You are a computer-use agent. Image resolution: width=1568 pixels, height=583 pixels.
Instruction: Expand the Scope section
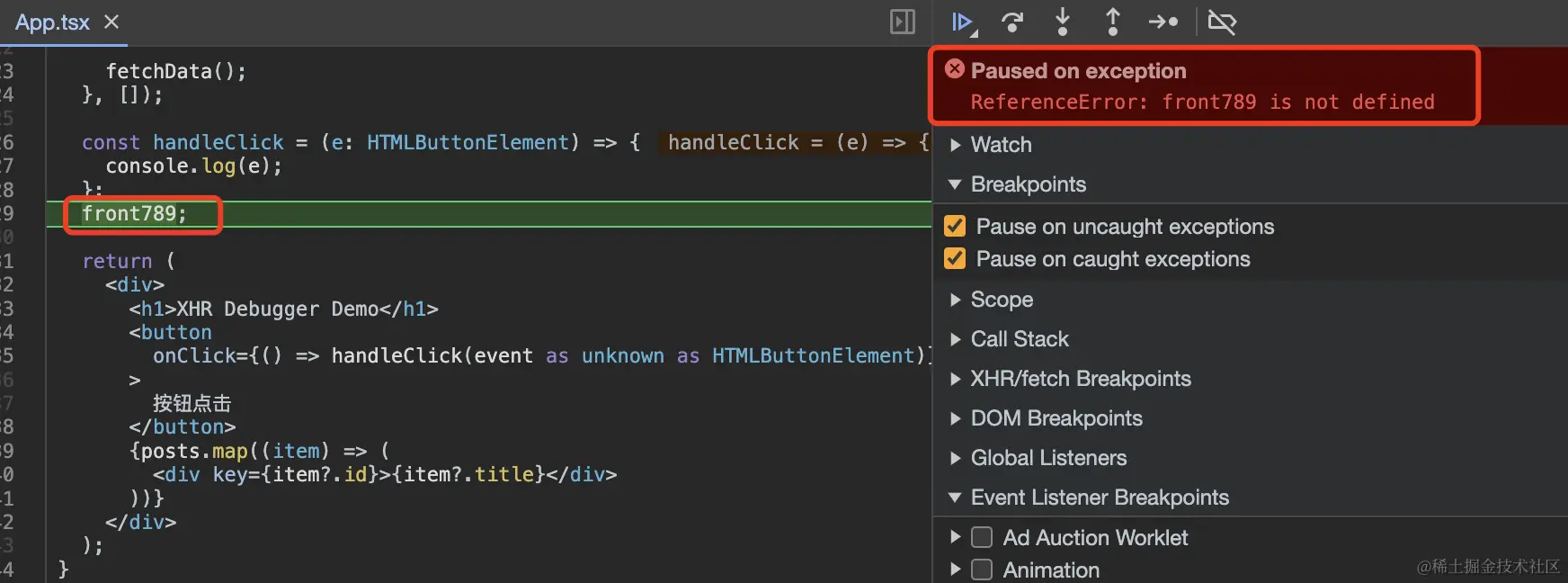click(x=955, y=300)
